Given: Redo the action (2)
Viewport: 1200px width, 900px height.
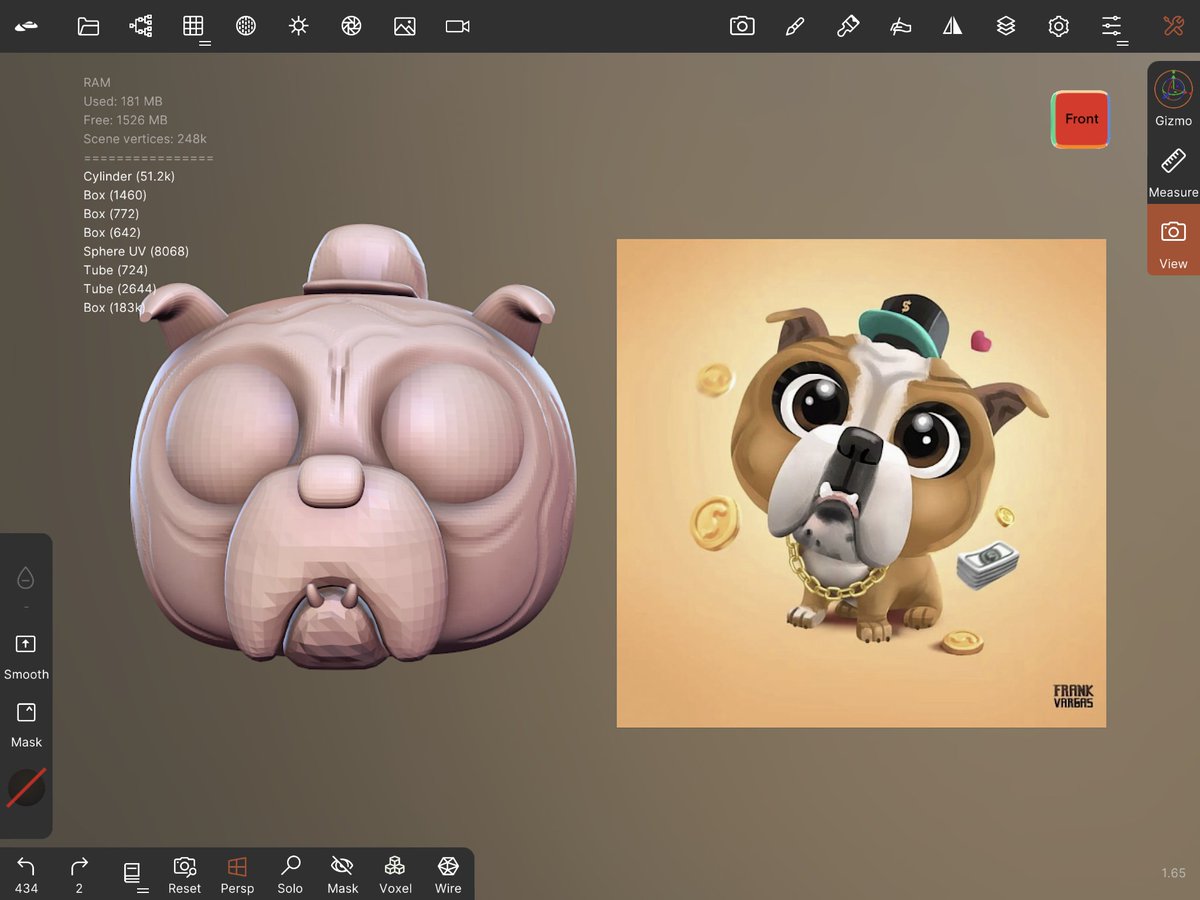Looking at the screenshot, I should click(x=79, y=874).
